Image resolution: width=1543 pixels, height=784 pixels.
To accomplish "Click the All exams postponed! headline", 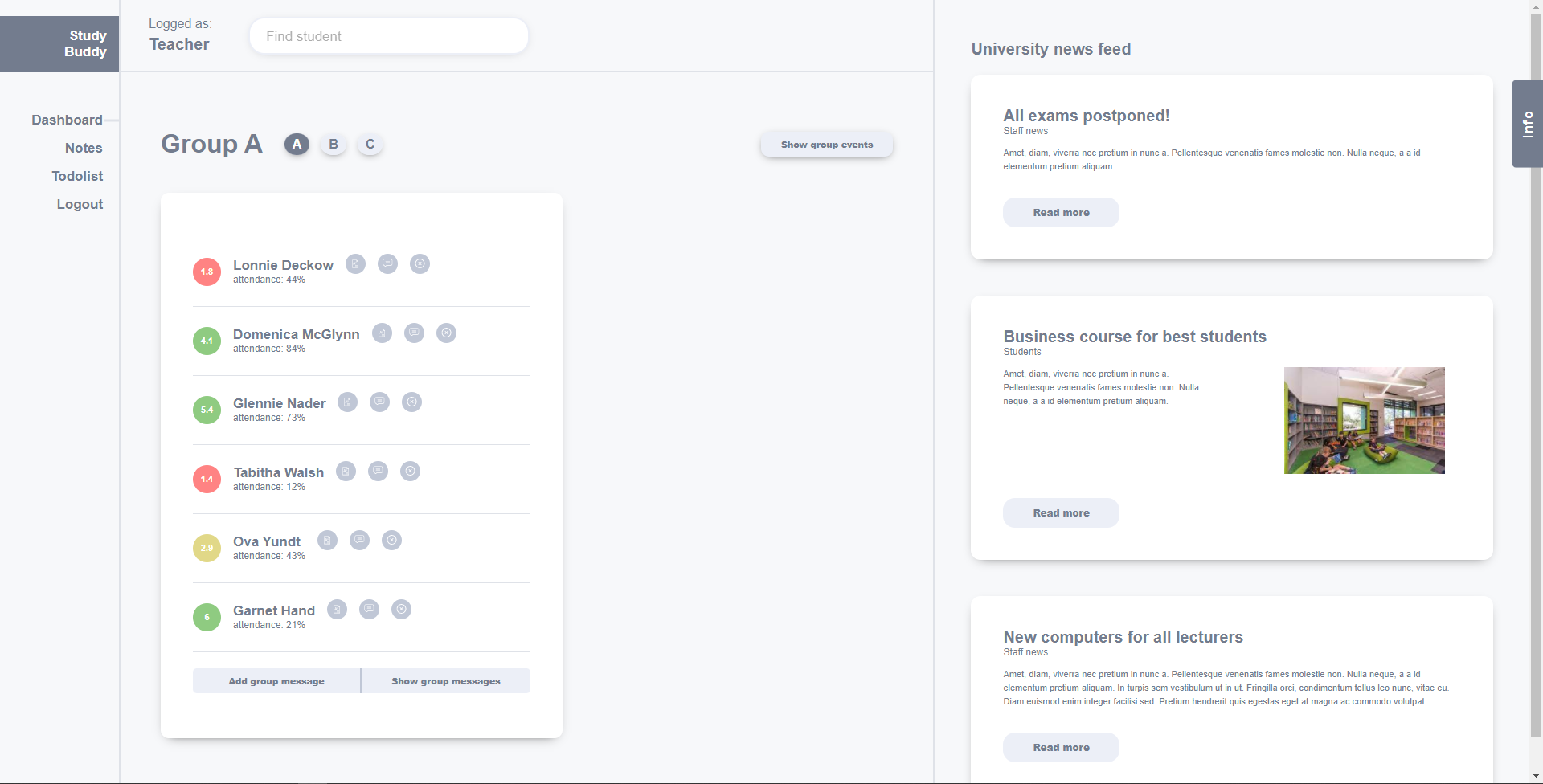I will point(1087,116).
